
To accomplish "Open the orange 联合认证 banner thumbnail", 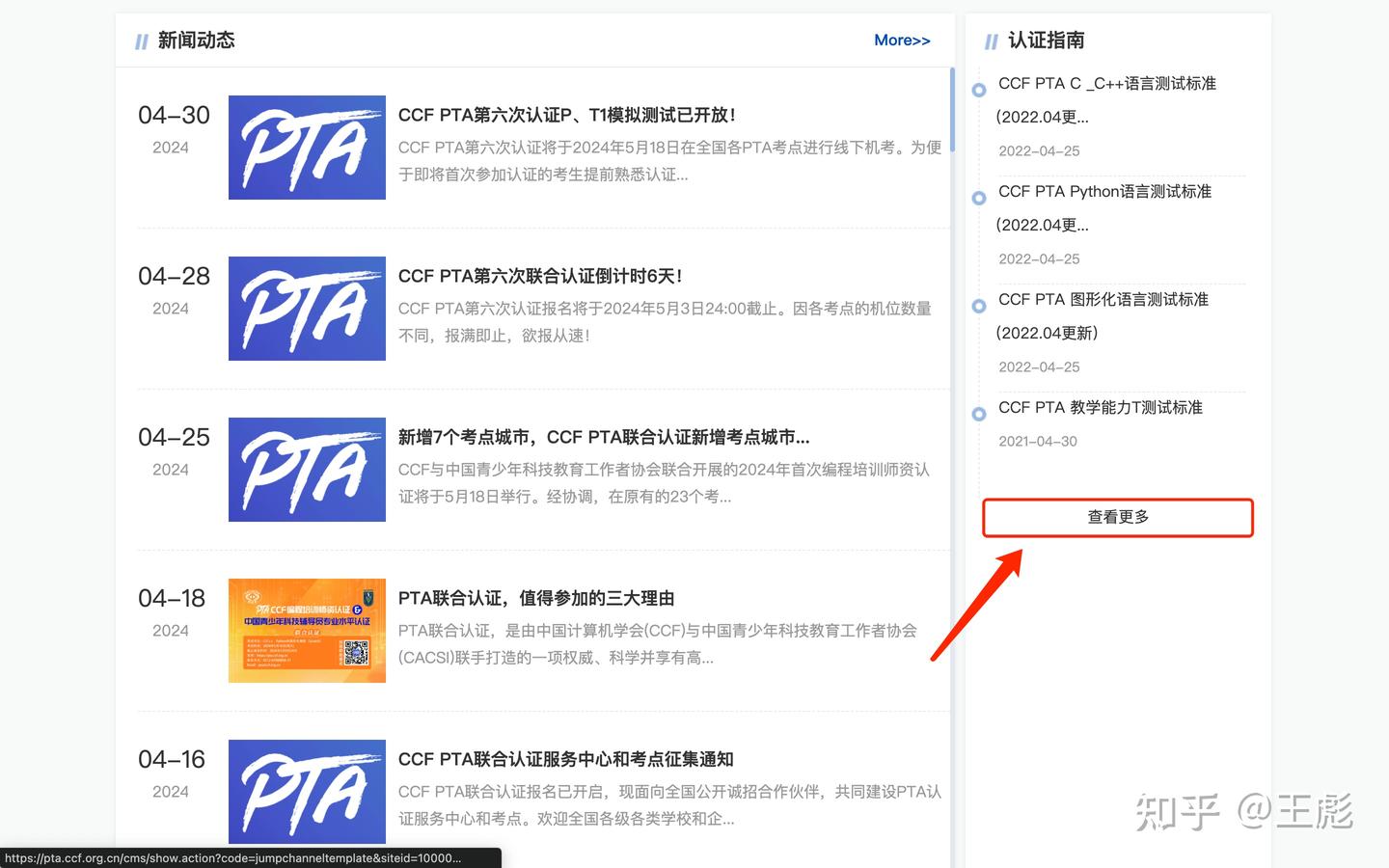I will 306,630.
